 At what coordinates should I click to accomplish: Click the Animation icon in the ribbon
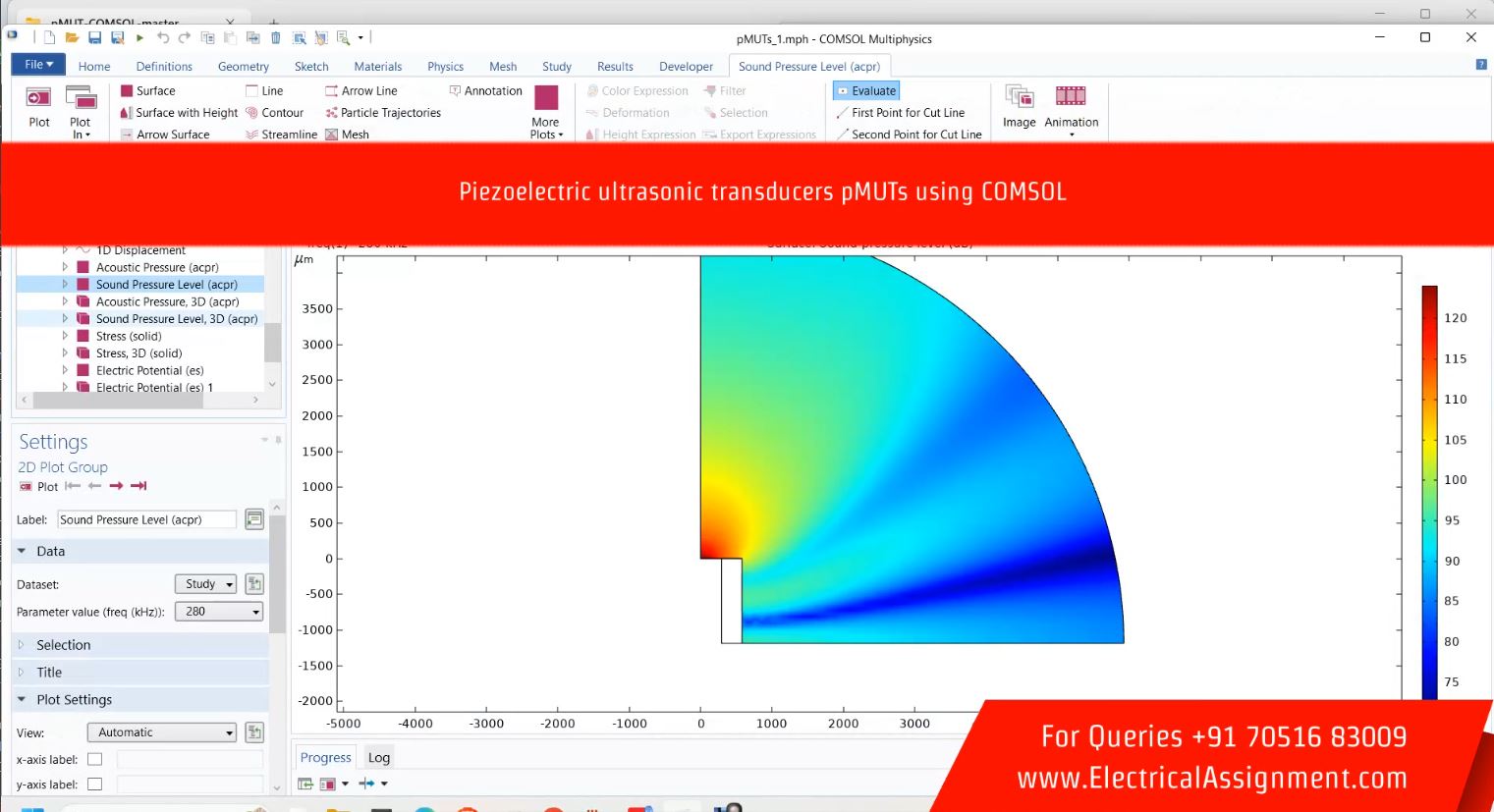pos(1071,106)
